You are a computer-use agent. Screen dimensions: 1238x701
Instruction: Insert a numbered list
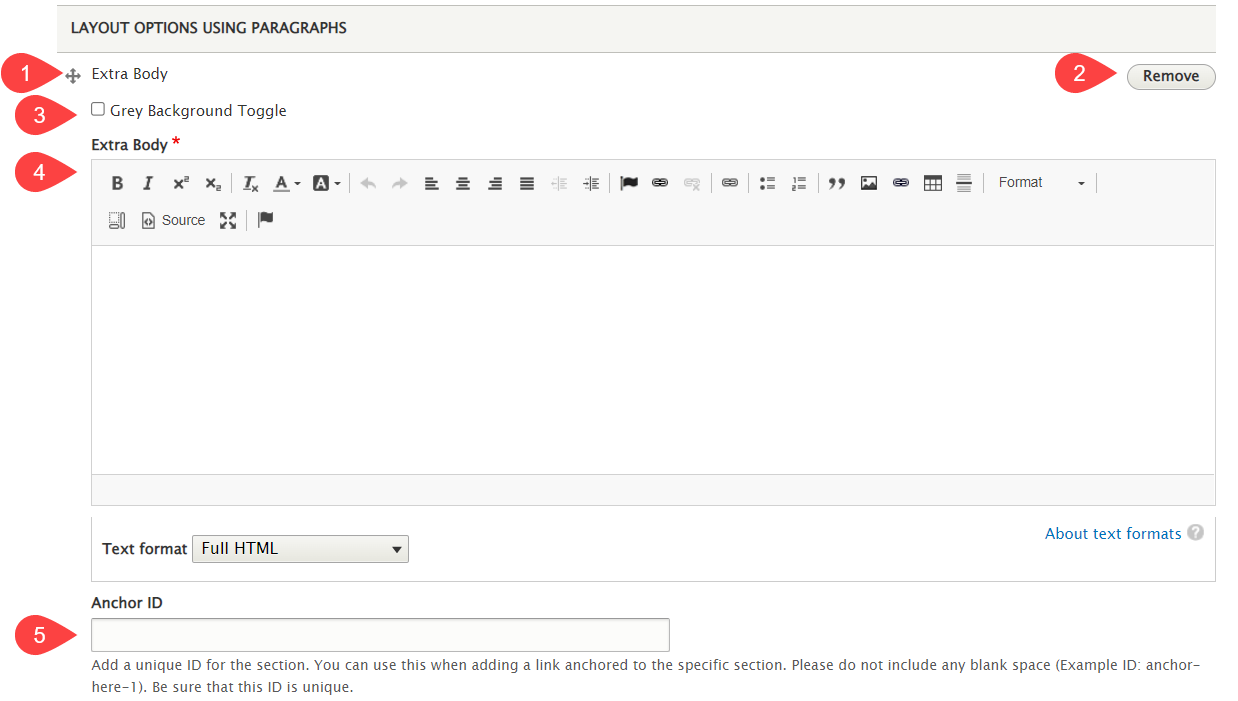tap(799, 183)
